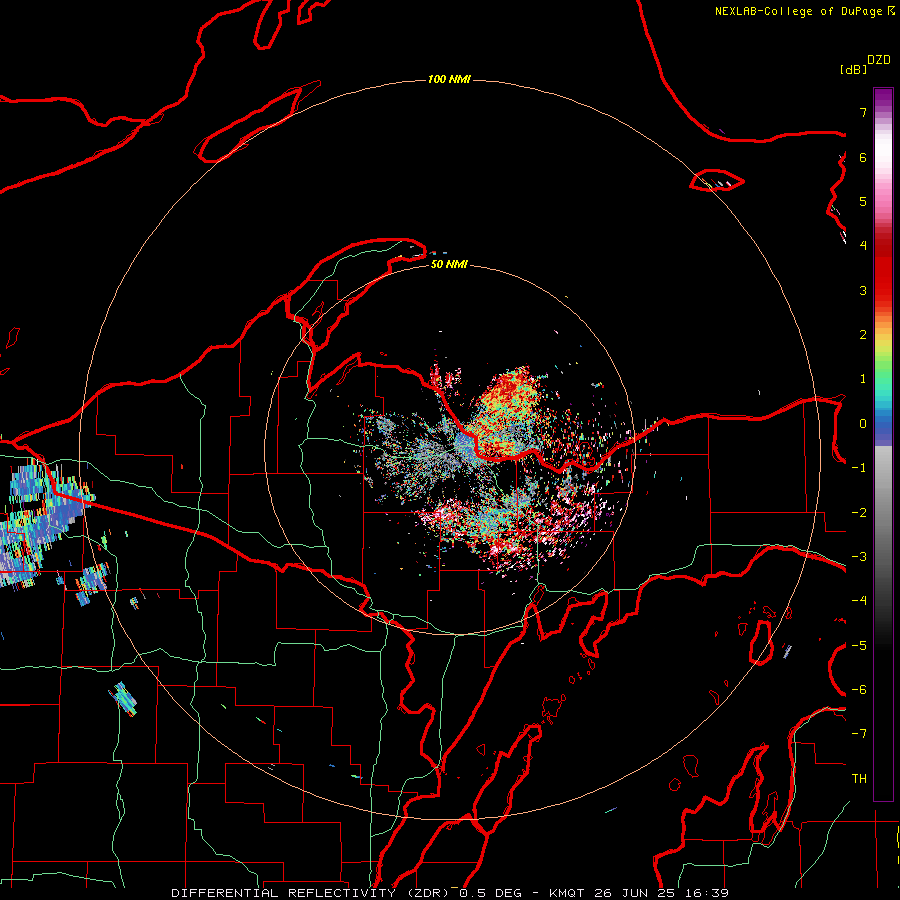
Task: Click the 0 tick label on the color scale
Action: (863, 424)
